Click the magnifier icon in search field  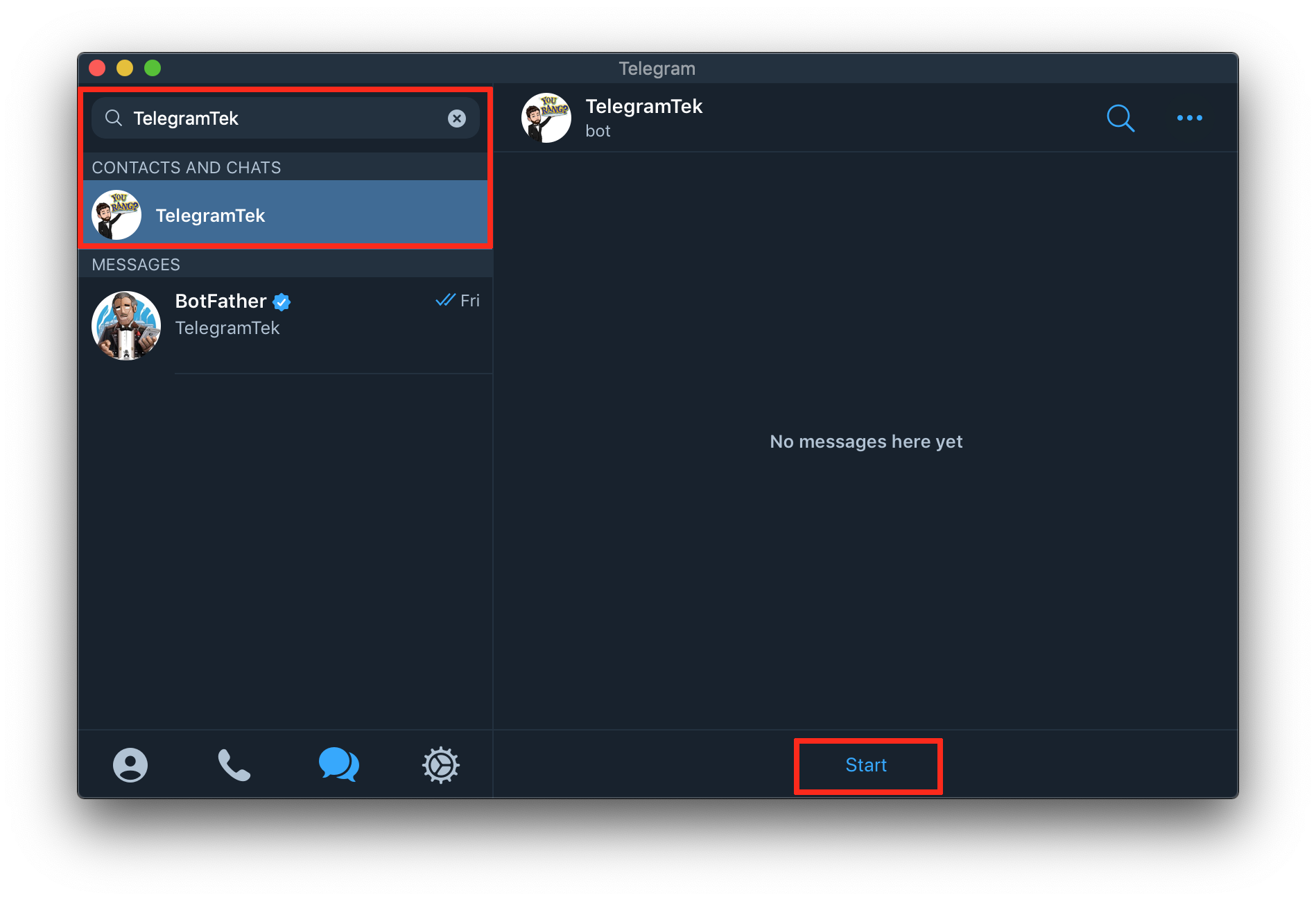pyautogui.click(x=114, y=119)
